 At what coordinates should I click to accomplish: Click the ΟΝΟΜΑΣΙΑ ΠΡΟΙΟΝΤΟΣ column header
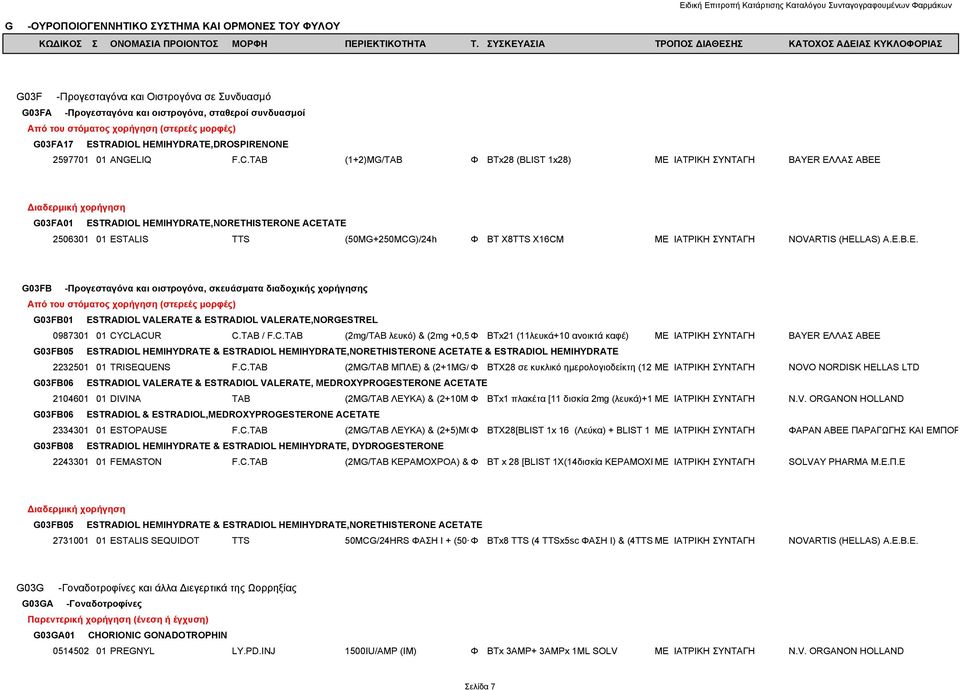pyautogui.click(x=164, y=44)
